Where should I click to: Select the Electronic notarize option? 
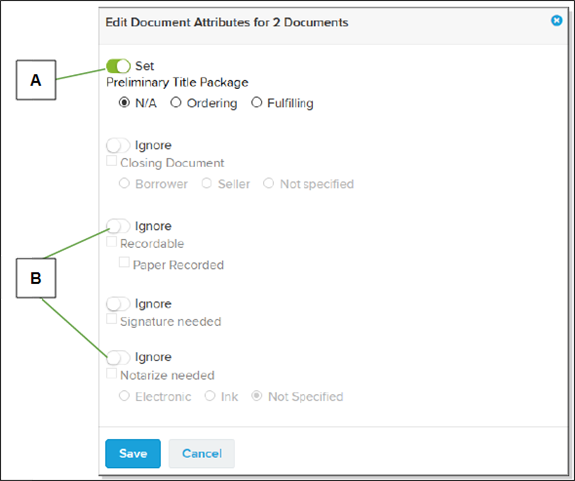coord(124,396)
